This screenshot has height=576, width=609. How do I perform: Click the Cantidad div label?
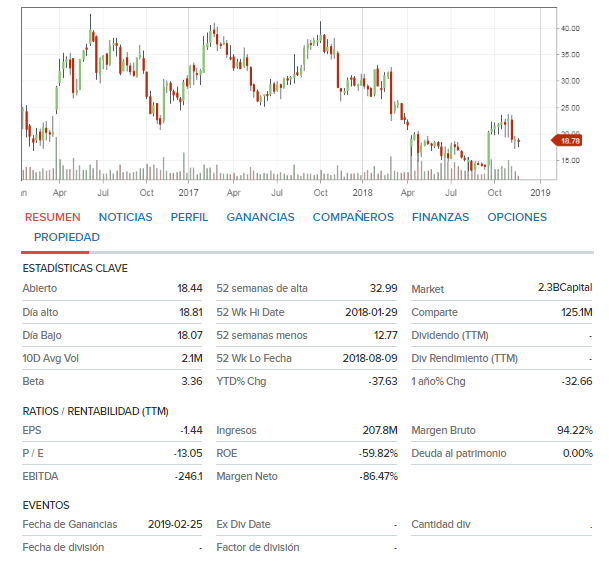pos(441,524)
